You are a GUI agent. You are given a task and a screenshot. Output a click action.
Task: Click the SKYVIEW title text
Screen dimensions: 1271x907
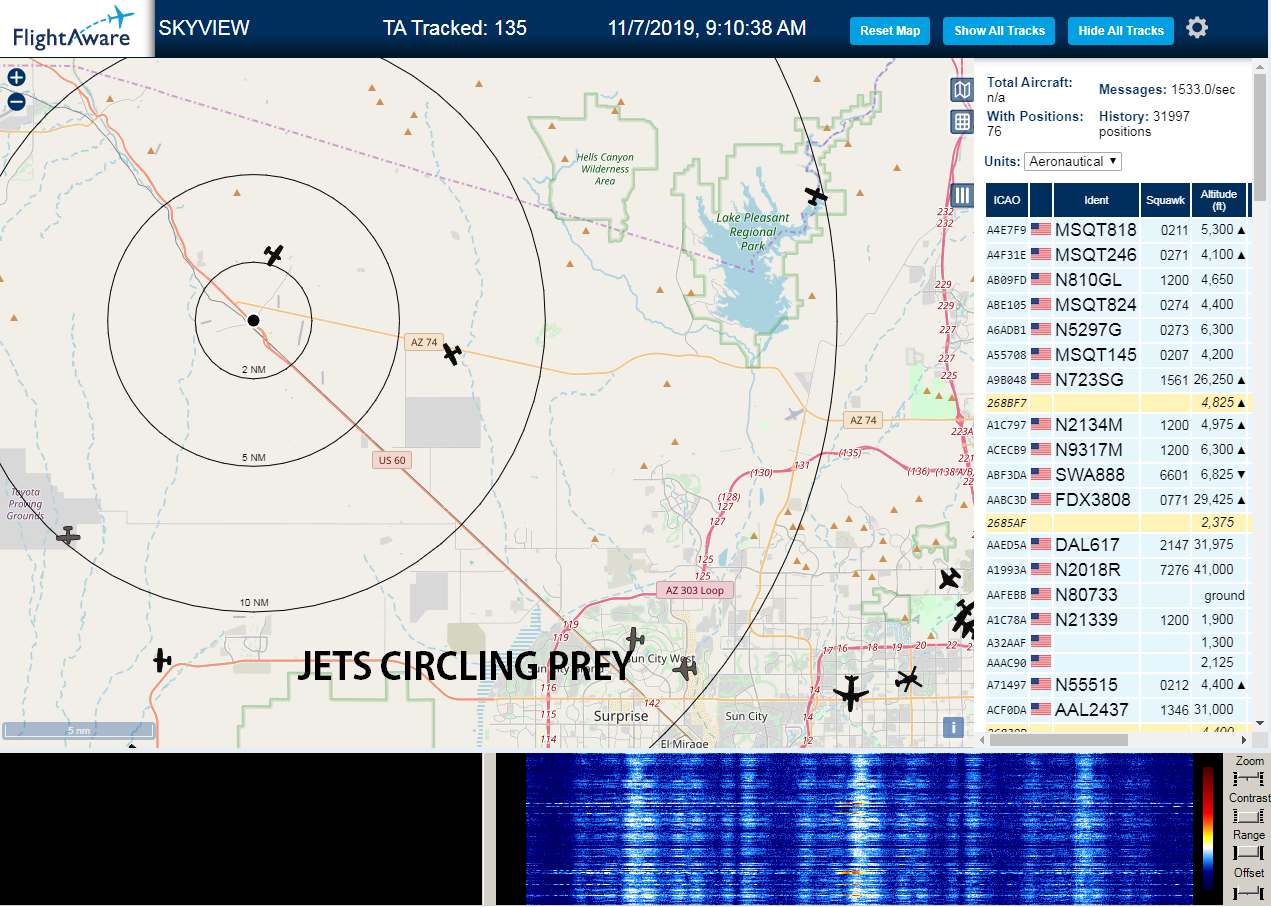point(204,28)
